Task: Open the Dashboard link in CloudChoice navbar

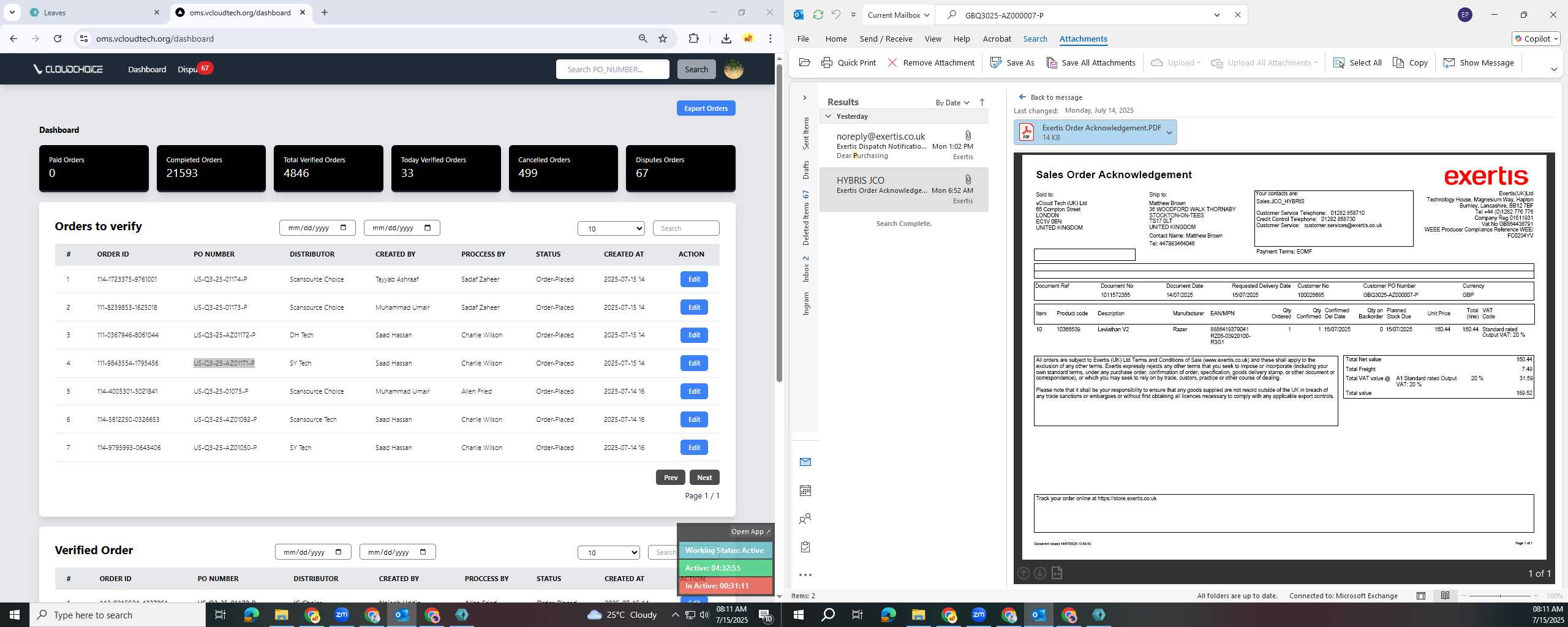Action: (147, 69)
